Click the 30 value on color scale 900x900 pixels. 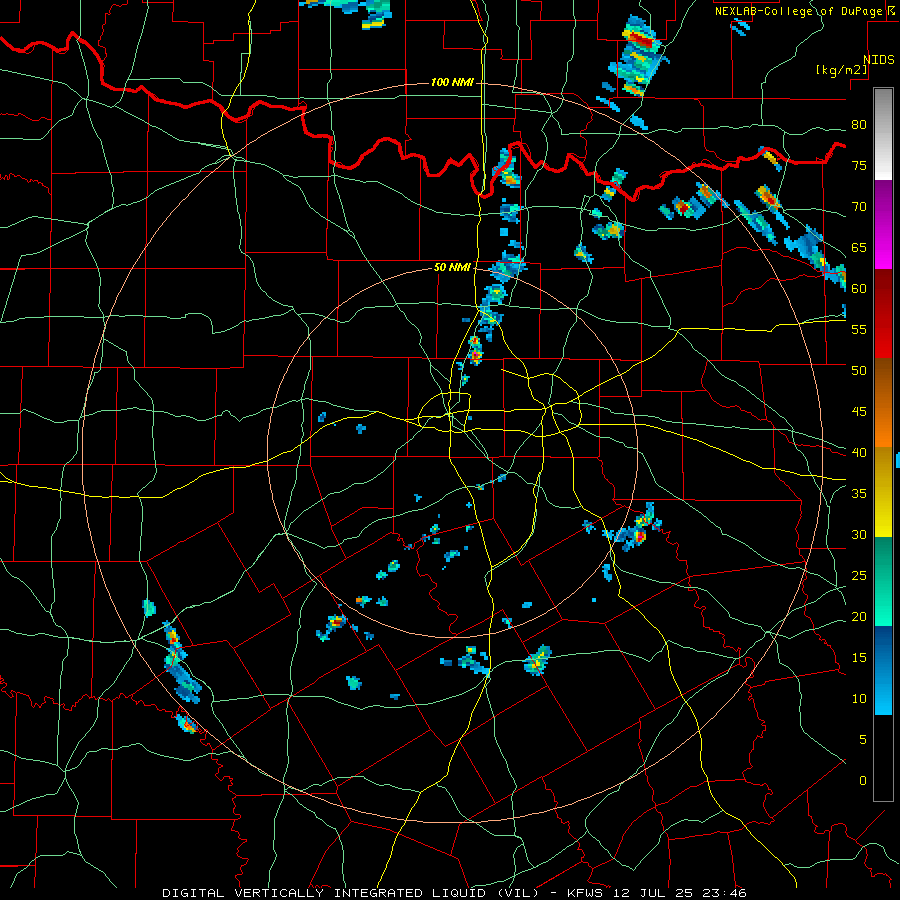pyautogui.click(x=859, y=534)
